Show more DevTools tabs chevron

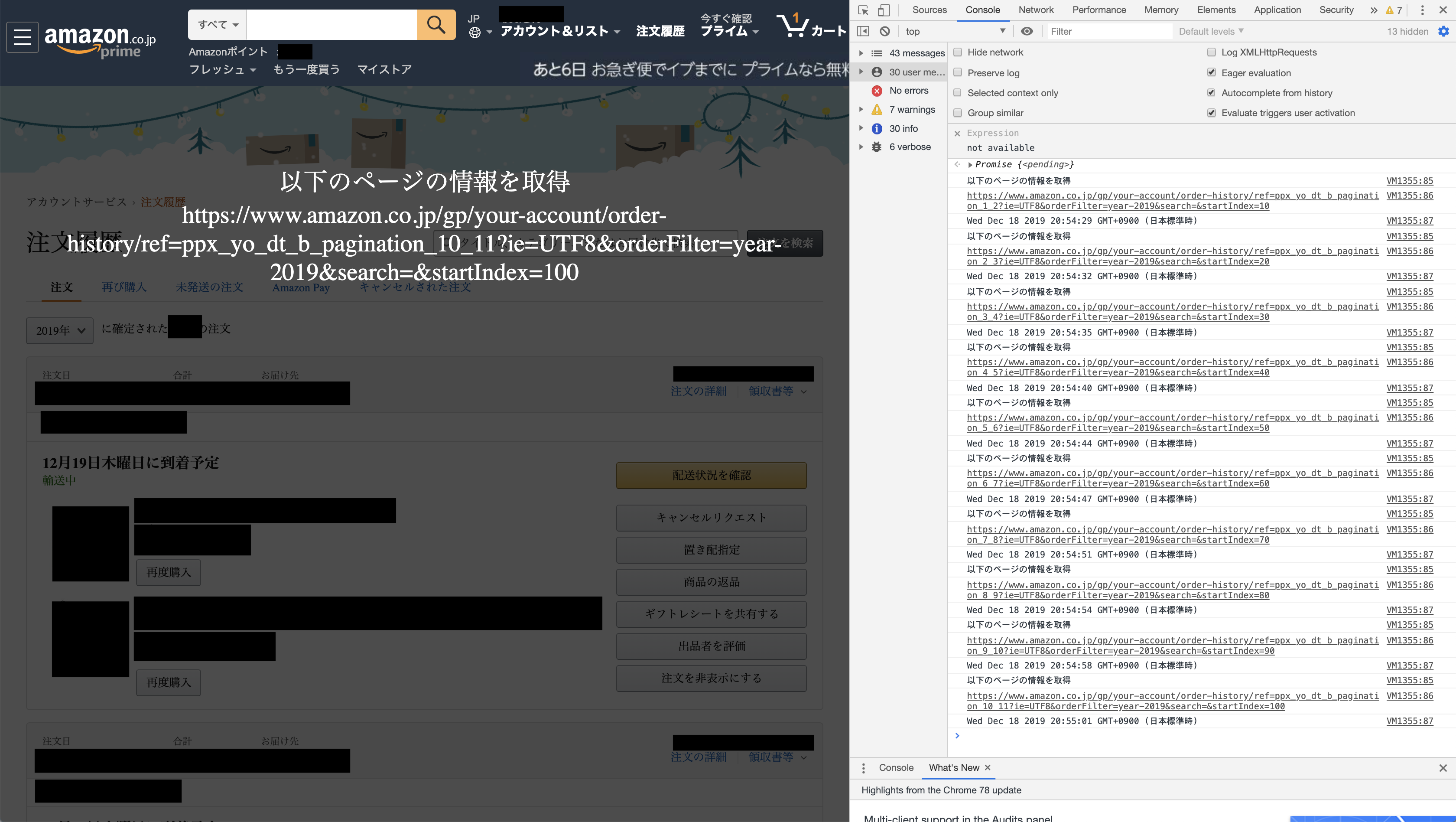tap(1374, 10)
